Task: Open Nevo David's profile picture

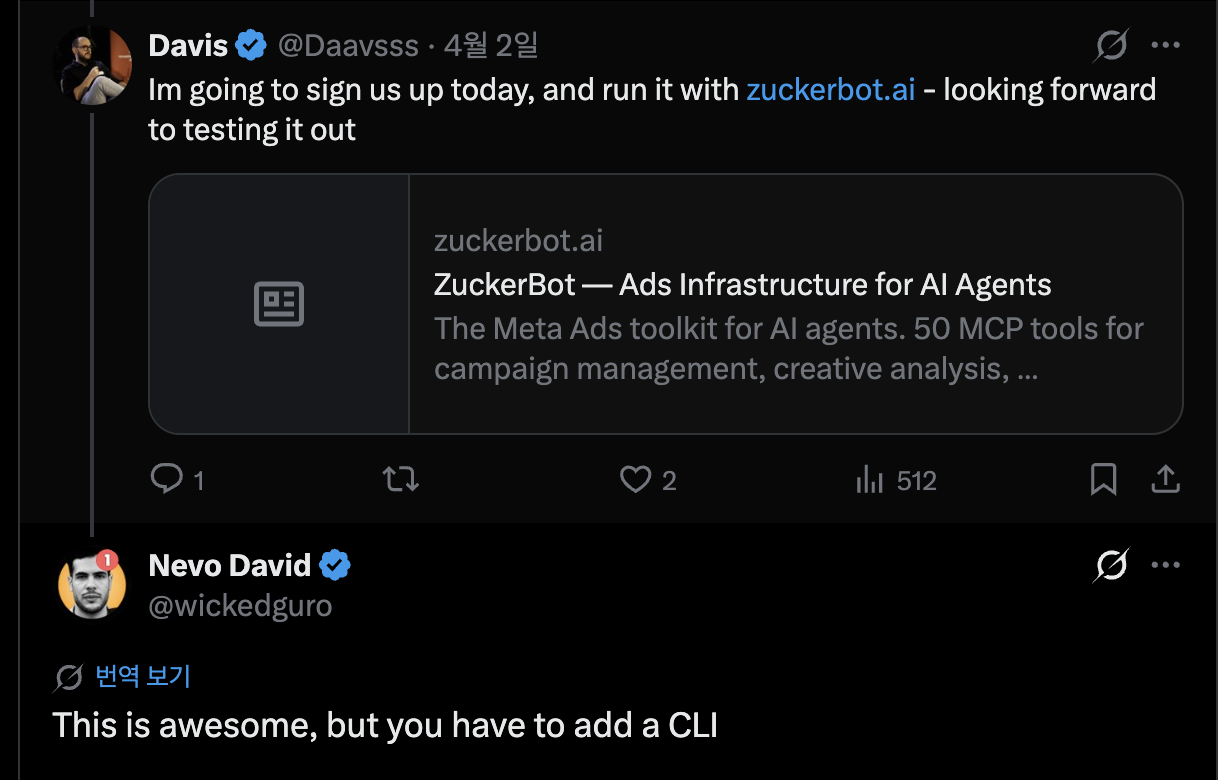Action: pyautogui.click(x=92, y=586)
